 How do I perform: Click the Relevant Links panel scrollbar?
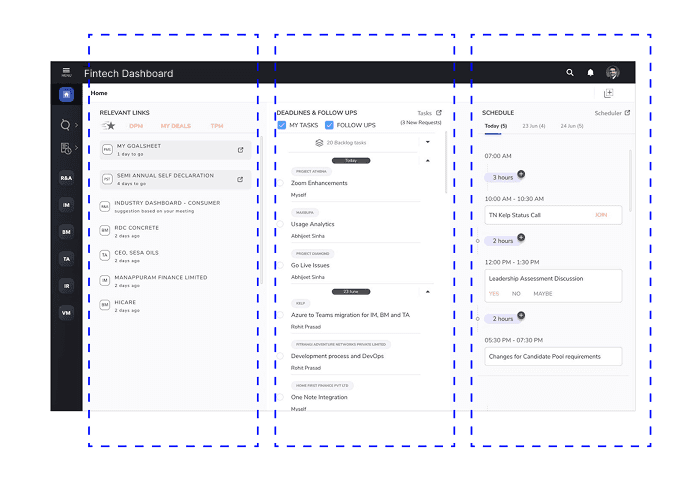click(262, 209)
